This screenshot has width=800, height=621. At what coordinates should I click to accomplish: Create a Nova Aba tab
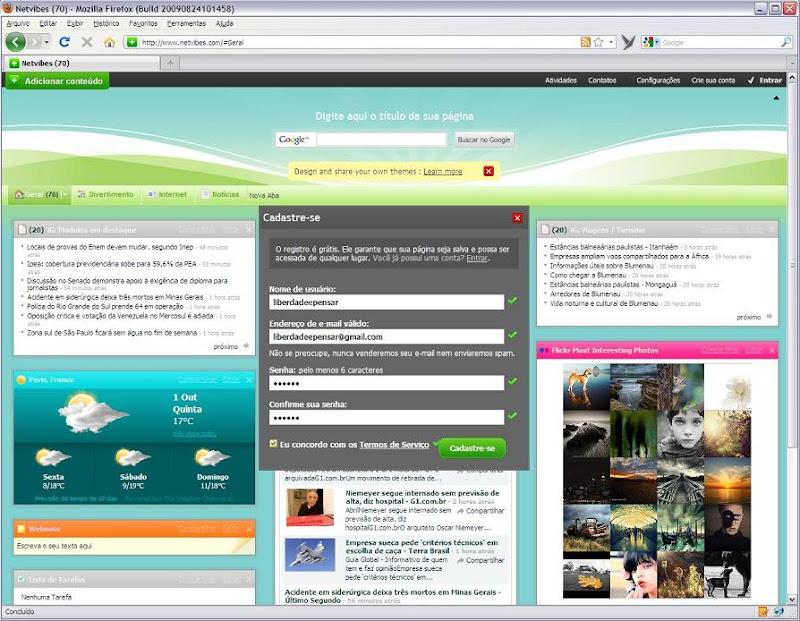264,195
